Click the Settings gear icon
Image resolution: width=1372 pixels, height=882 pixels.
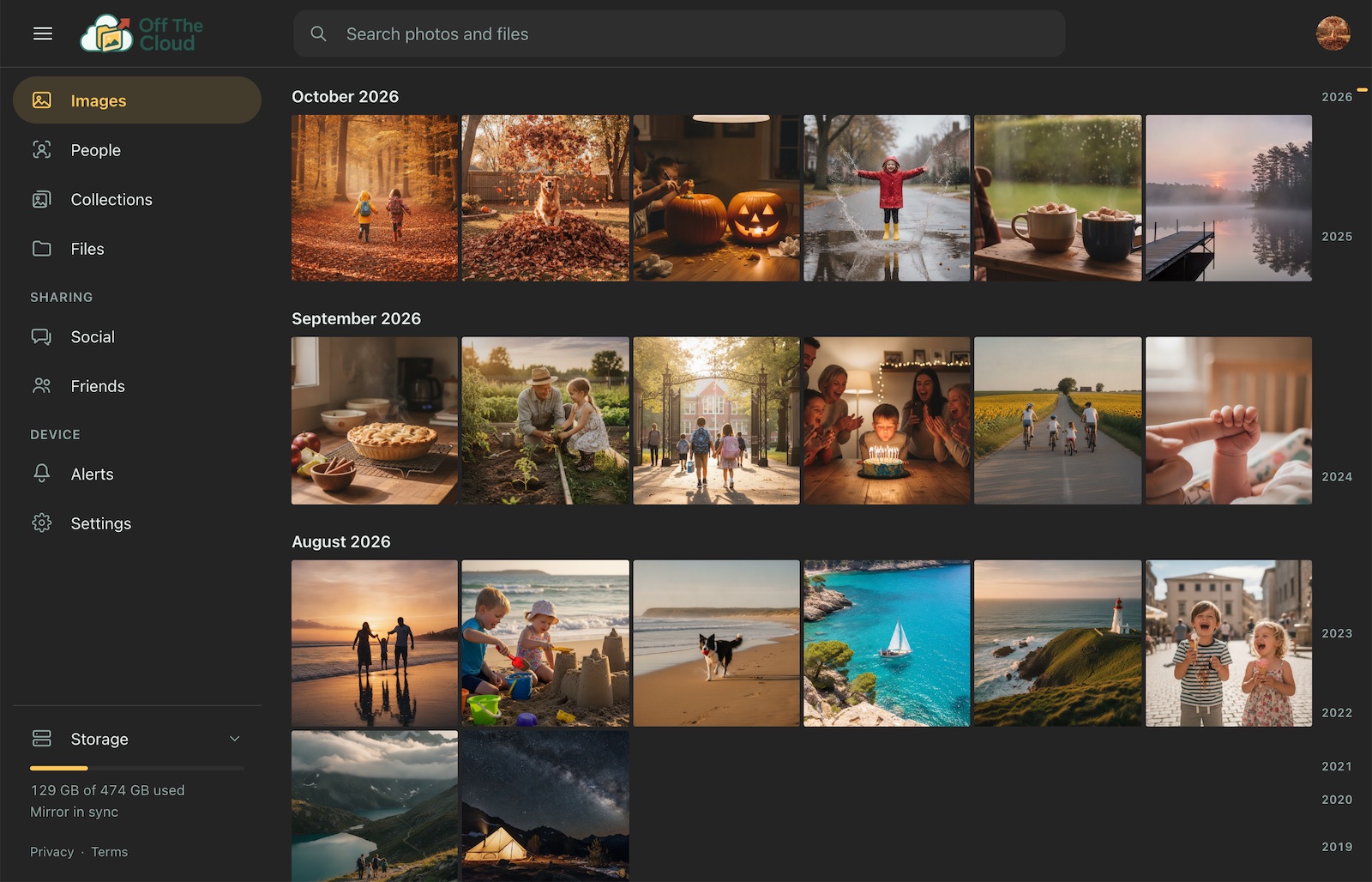click(42, 523)
